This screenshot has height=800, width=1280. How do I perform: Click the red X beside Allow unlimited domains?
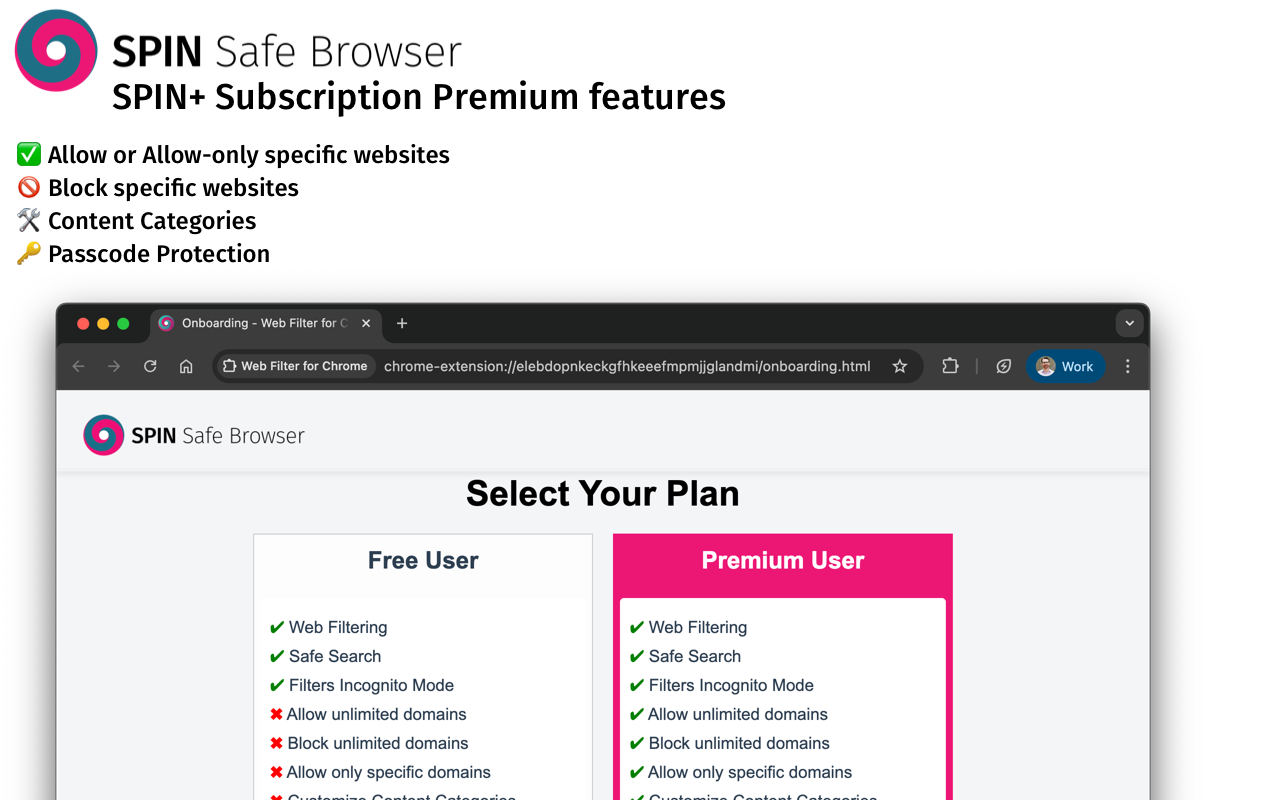pos(276,714)
